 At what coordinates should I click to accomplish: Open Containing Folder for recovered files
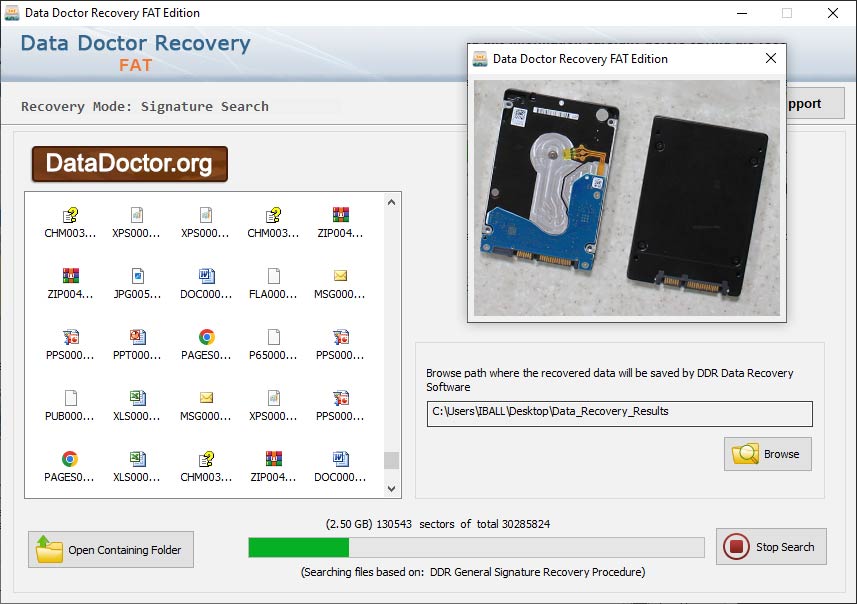[110, 549]
